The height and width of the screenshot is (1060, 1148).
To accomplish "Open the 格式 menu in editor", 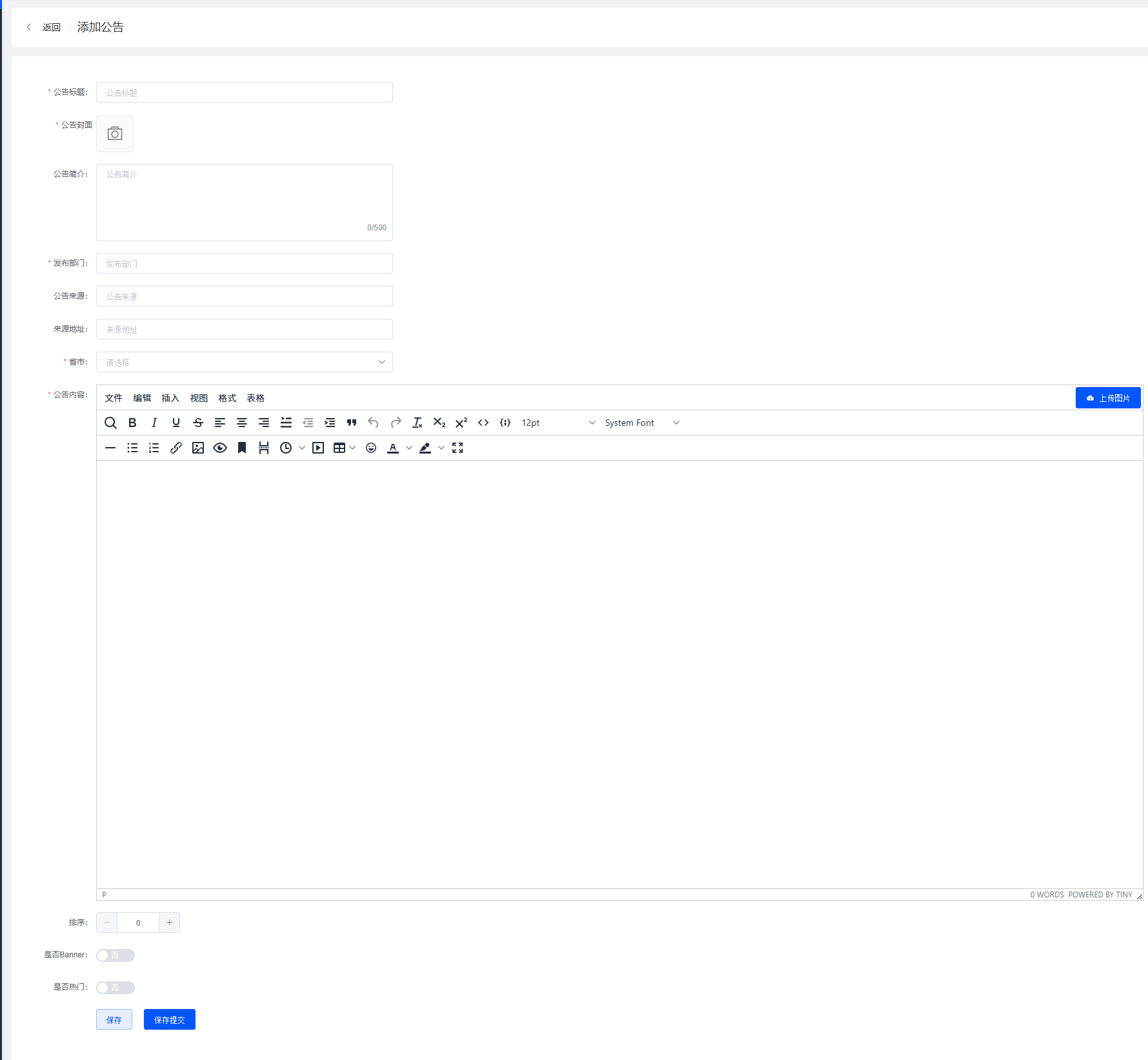I will (227, 398).
